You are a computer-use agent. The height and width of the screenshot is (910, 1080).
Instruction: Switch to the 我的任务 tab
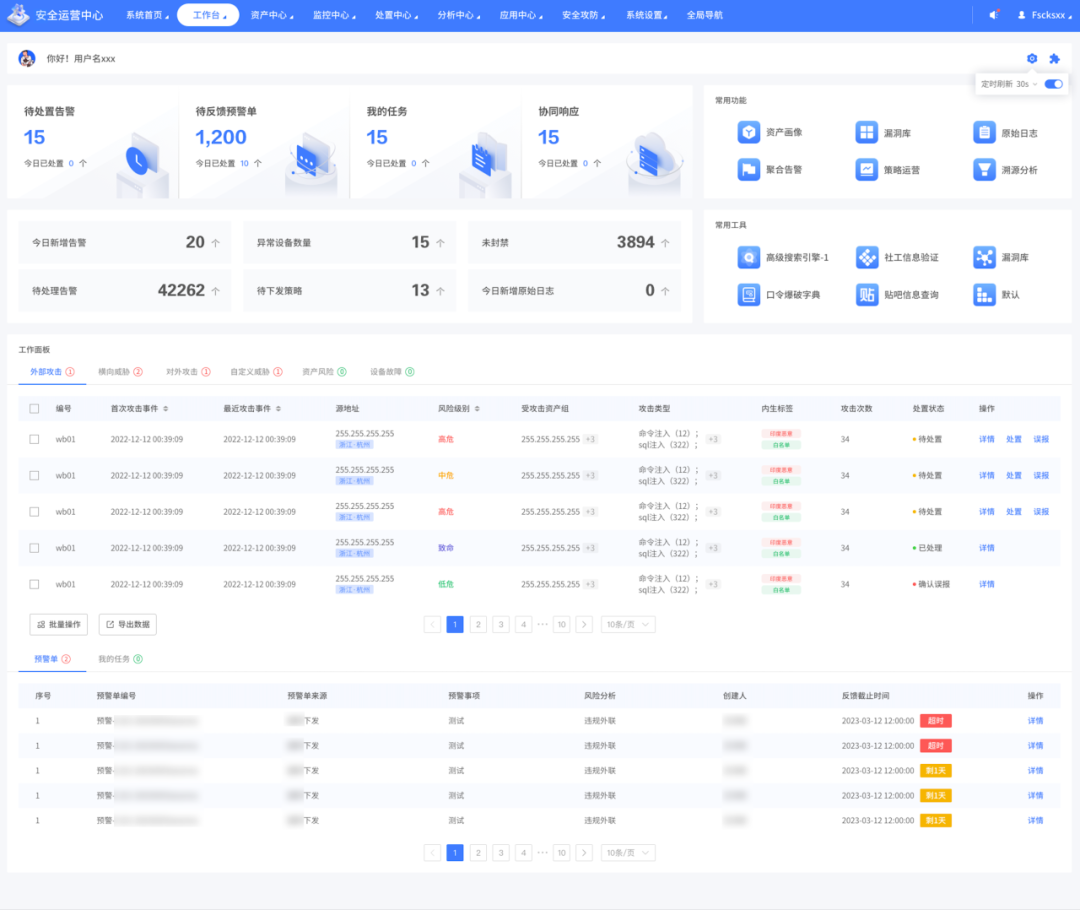coord(121,659)
